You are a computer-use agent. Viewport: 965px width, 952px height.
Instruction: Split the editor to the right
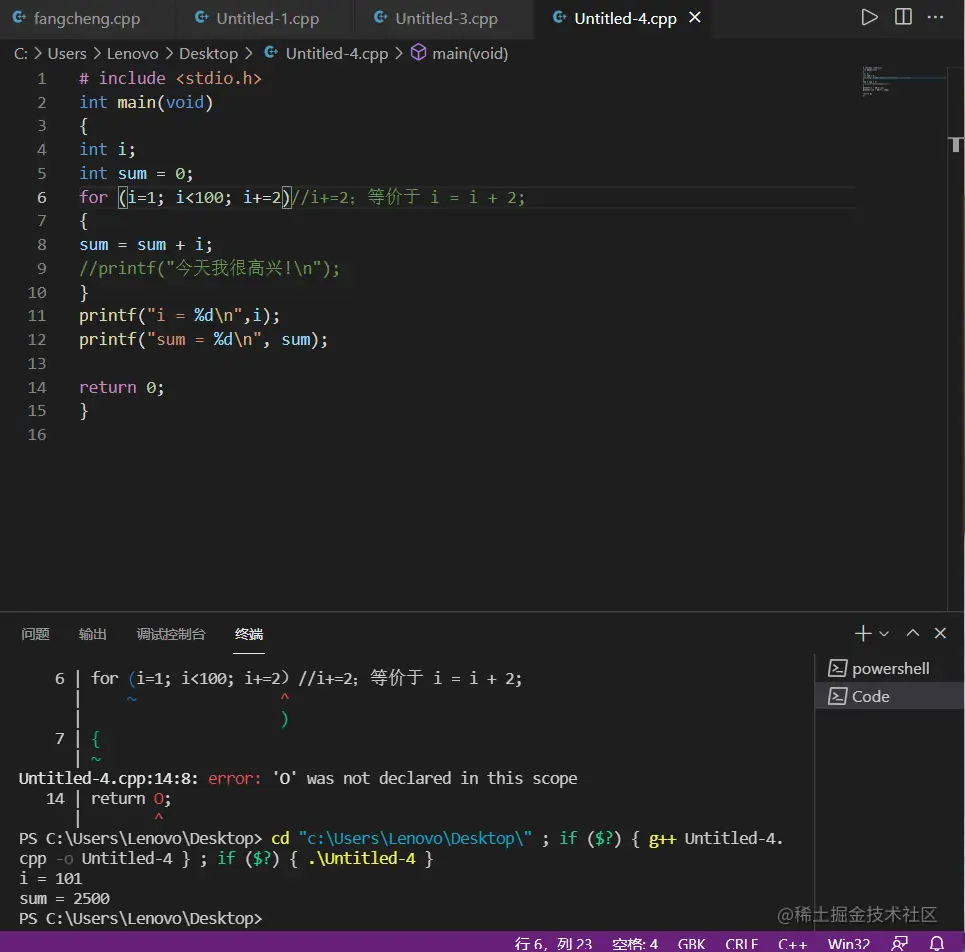903,17
